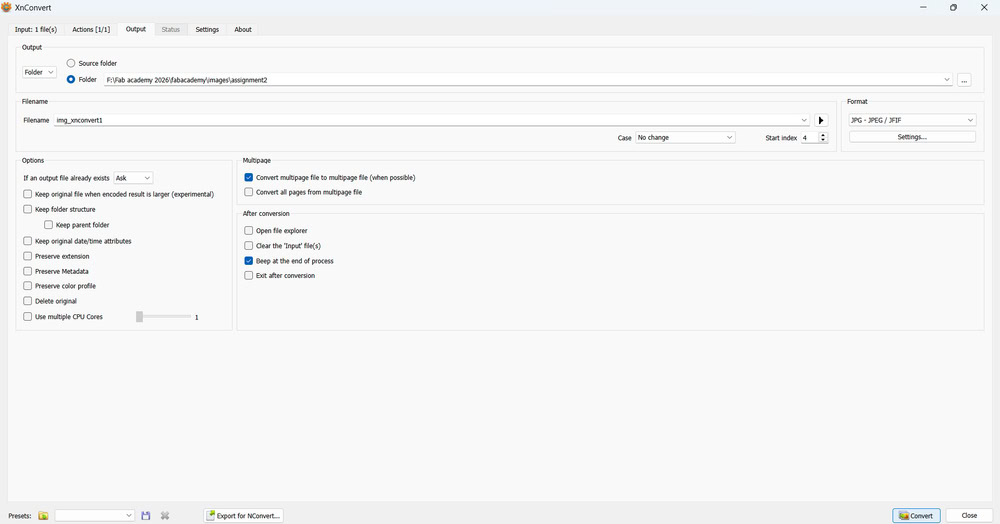Select the Output tab
Viewport: 1000px width, 524px height.
pyautogui.click(x=136, y=29)
